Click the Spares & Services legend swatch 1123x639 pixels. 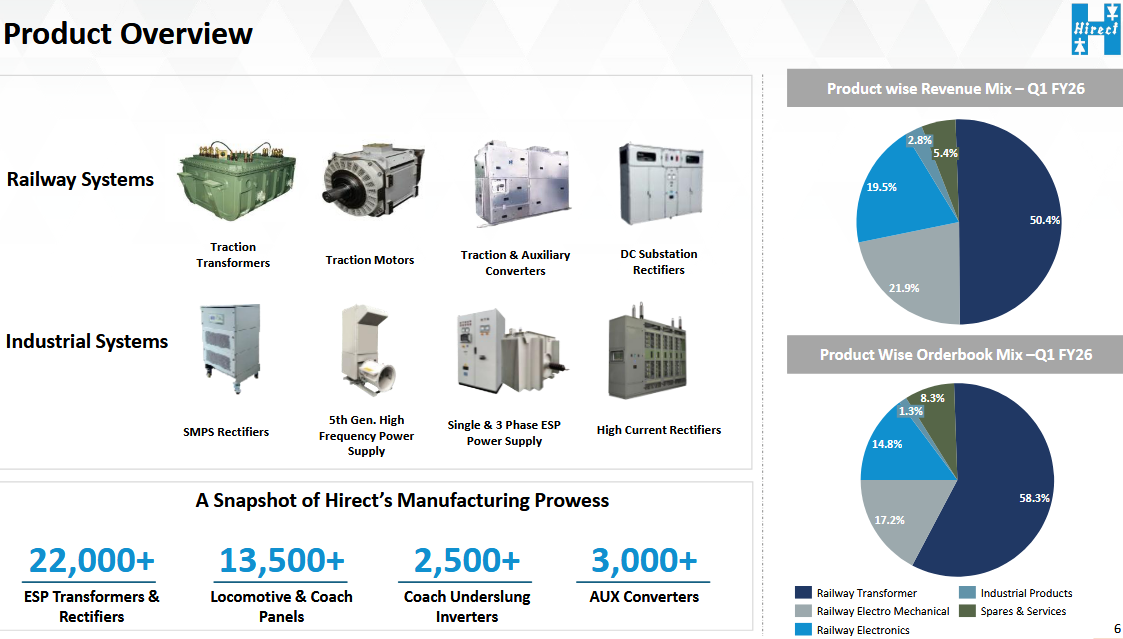coord(967,611)
